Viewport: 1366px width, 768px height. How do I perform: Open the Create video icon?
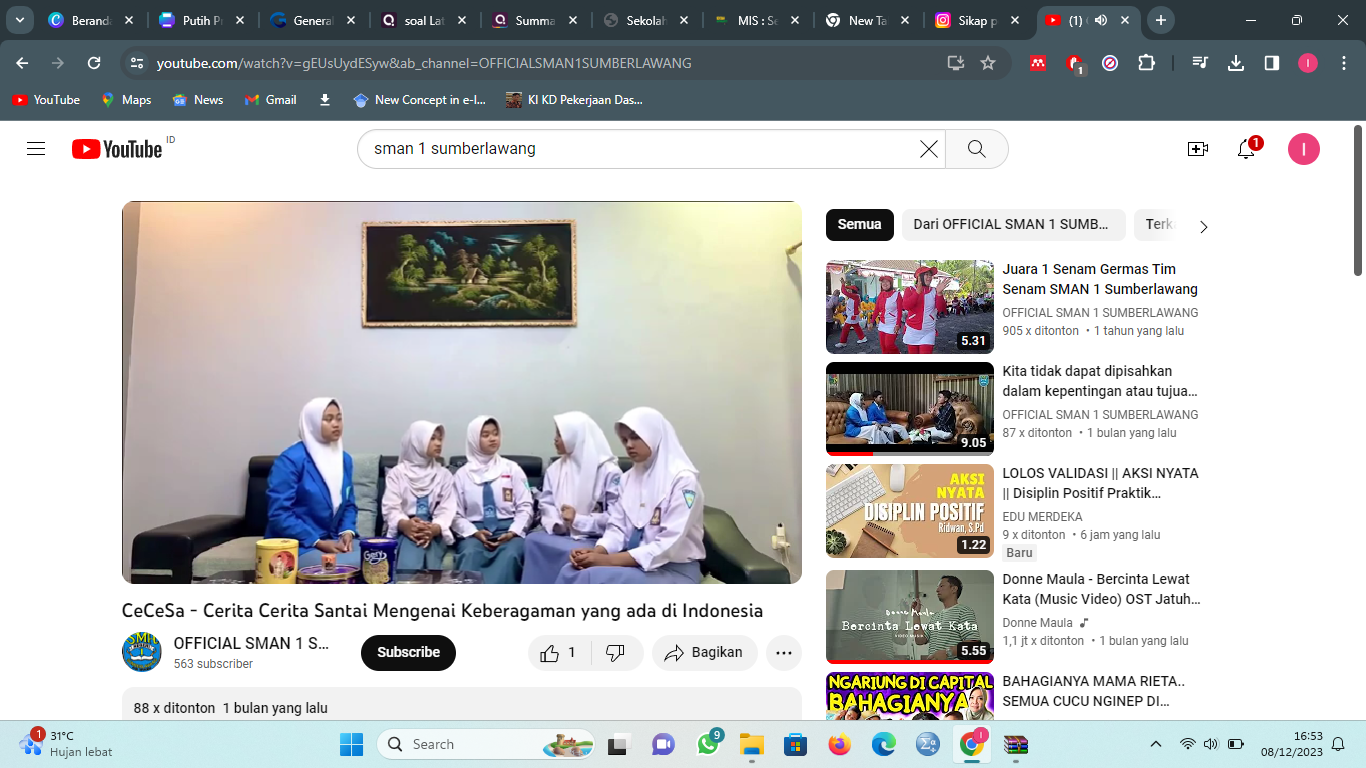tap(1197, 149)
